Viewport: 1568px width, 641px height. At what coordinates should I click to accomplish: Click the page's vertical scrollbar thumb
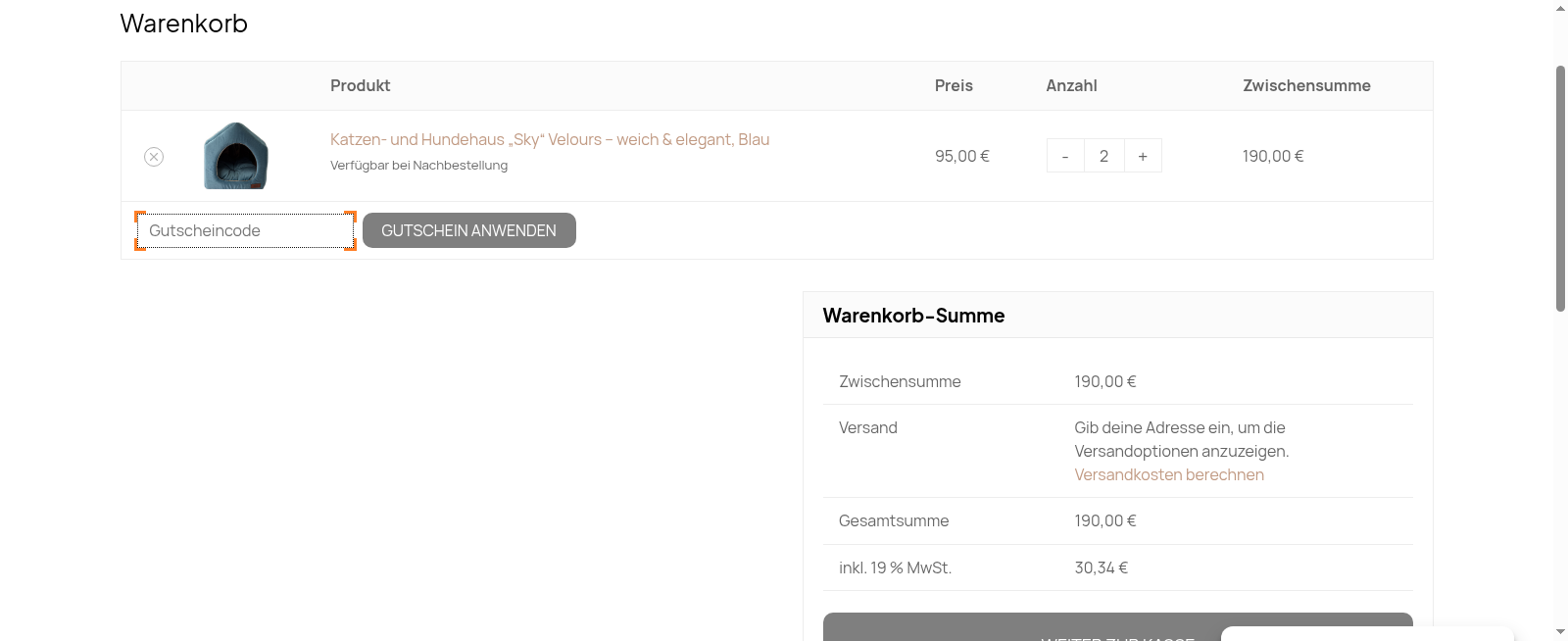tap(1560, 186)
